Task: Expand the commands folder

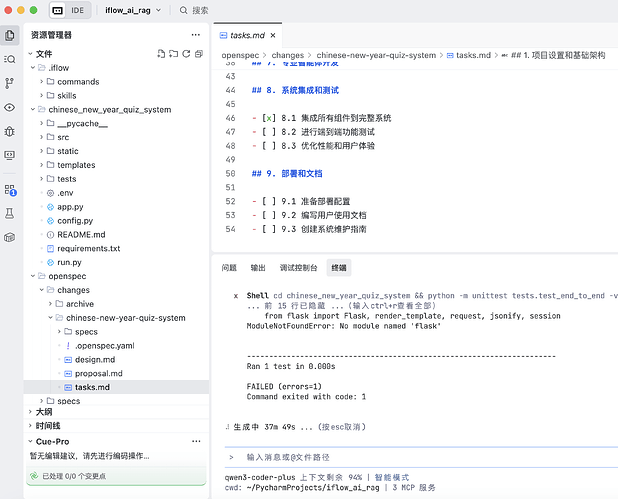Action: [41, 82]
